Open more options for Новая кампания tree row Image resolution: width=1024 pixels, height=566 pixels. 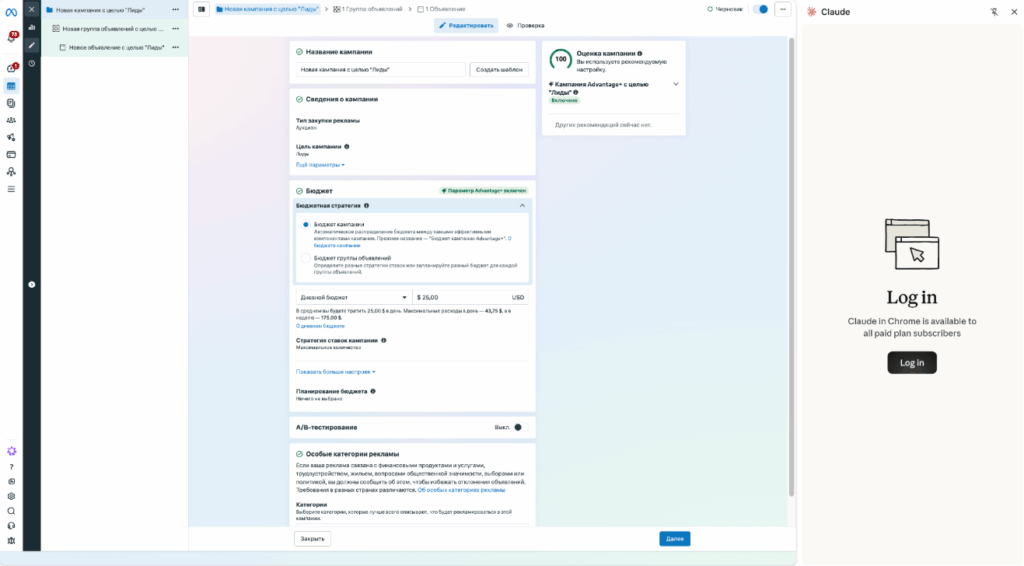tap(176, 10)
